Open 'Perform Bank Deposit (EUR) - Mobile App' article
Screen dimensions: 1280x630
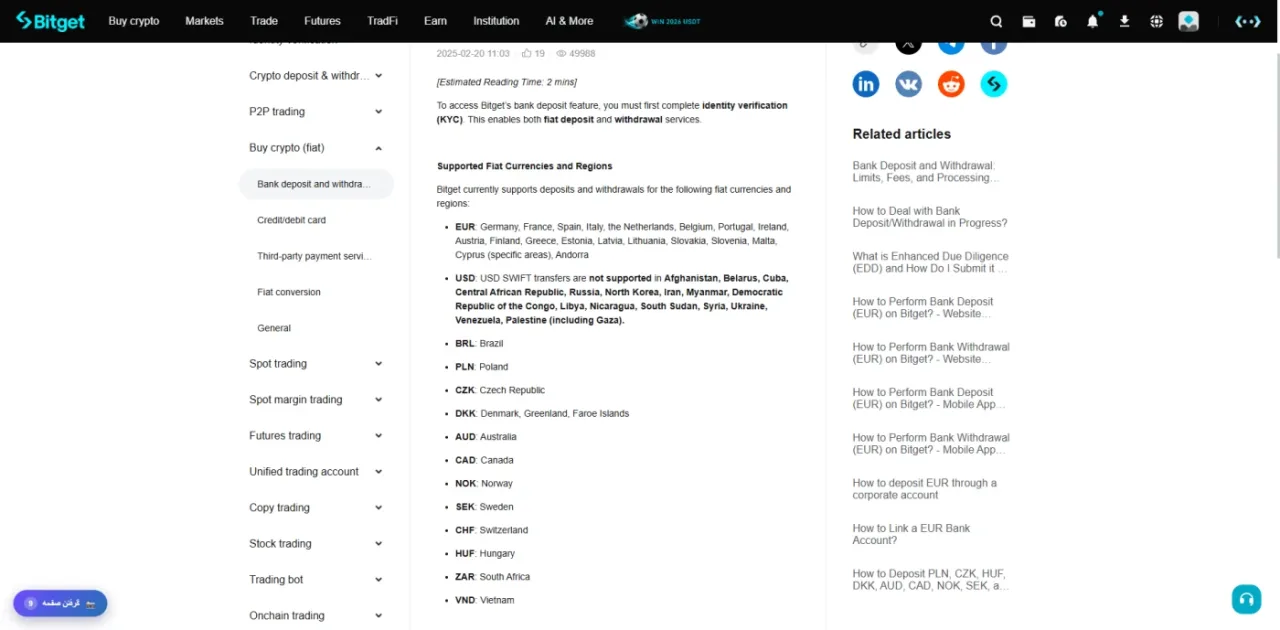tap(928, 398)
